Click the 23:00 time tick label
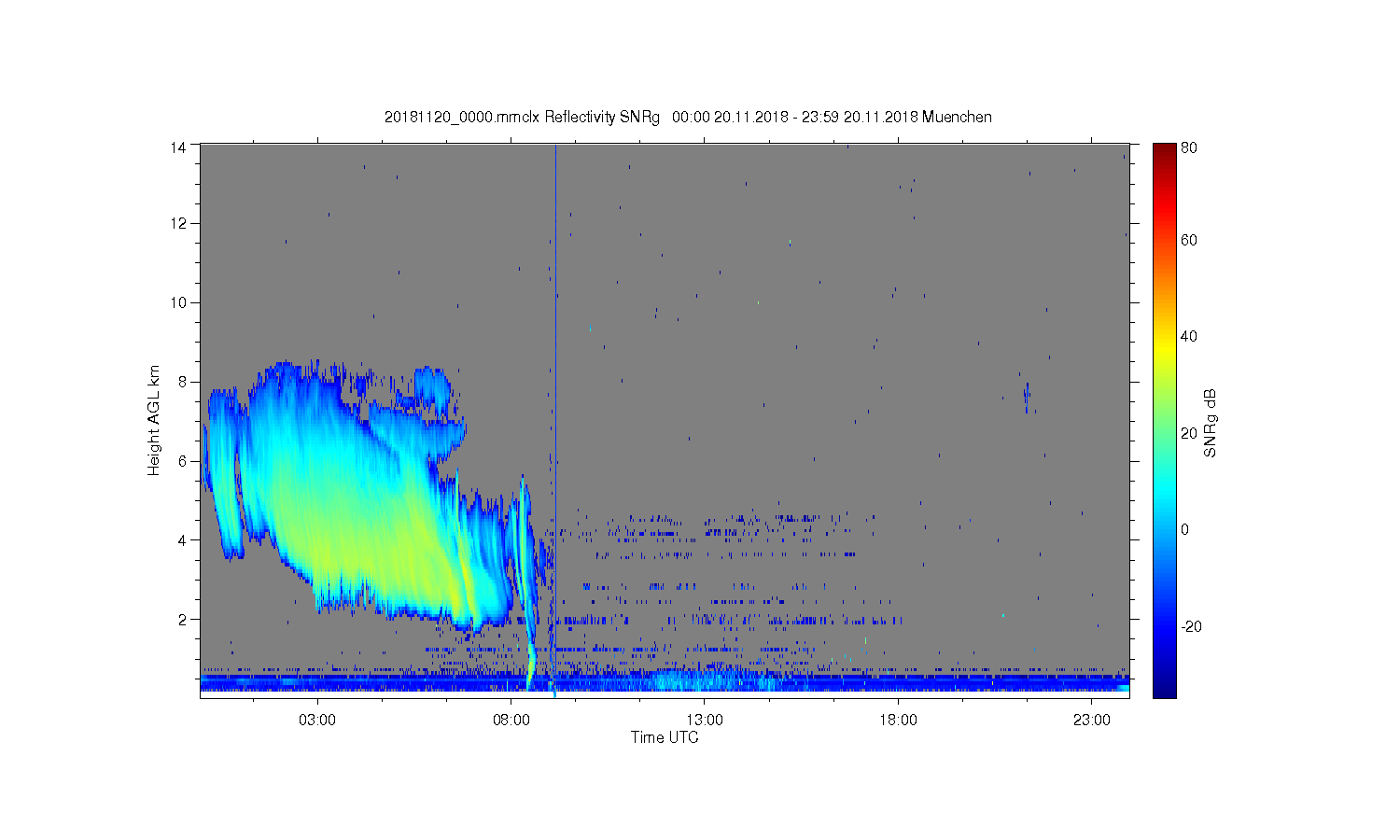Image resolution: width=1400 pixels, height=840 pixels. coord(1092,721)
